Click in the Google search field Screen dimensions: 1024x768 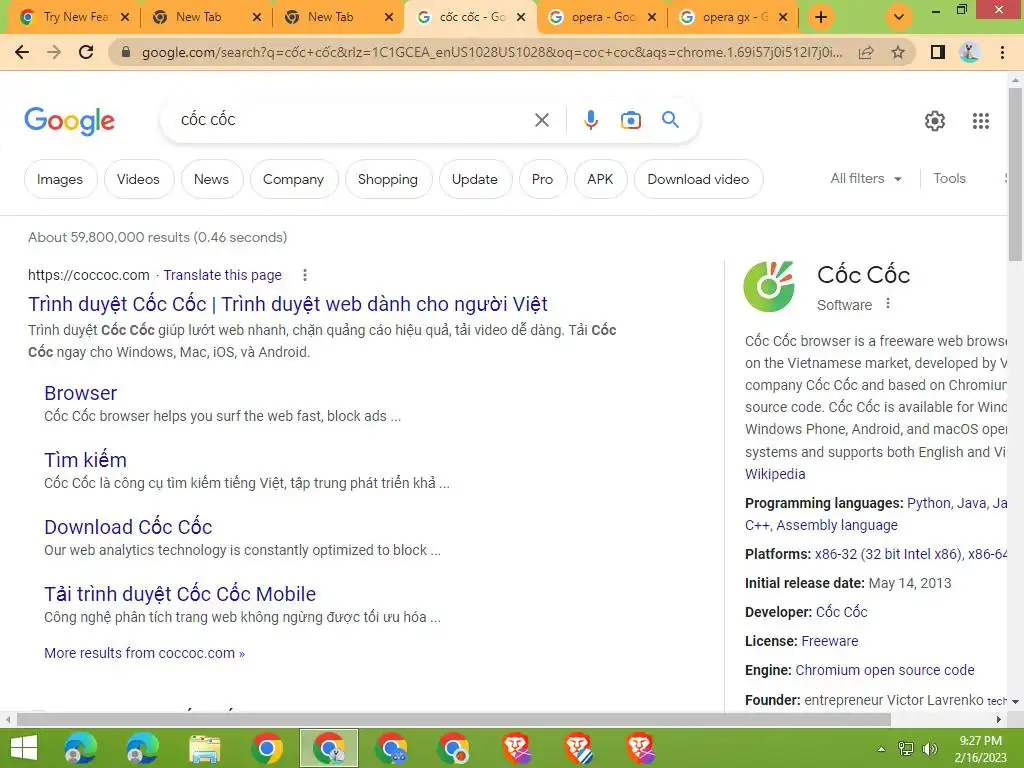(353, 120)
